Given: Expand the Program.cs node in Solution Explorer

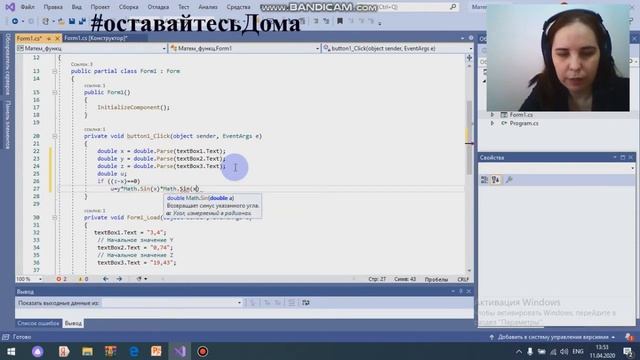Looking at the screenshot, I should click(x=492, y=123).
